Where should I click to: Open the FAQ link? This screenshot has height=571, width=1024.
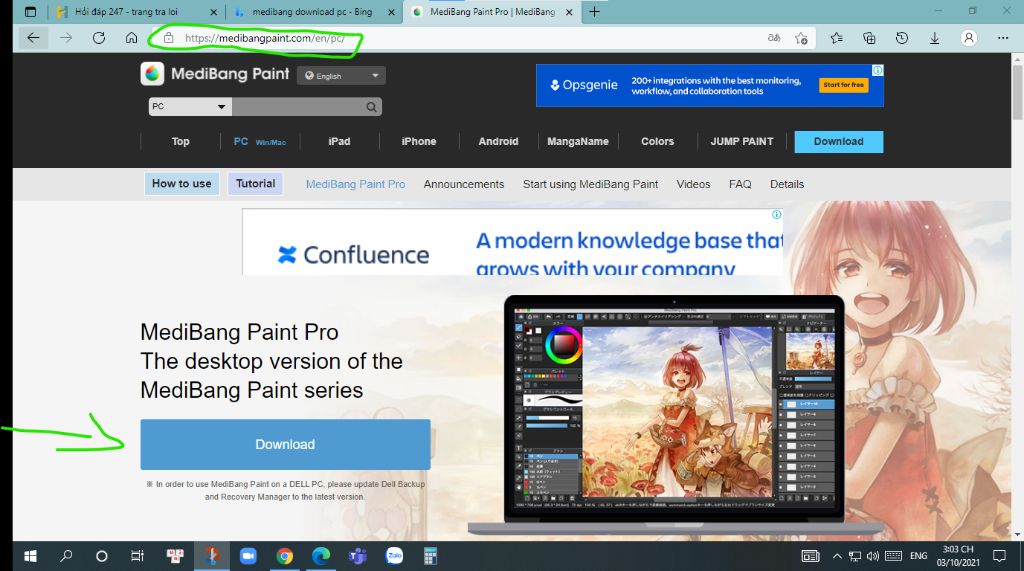(x=740, y=184)
